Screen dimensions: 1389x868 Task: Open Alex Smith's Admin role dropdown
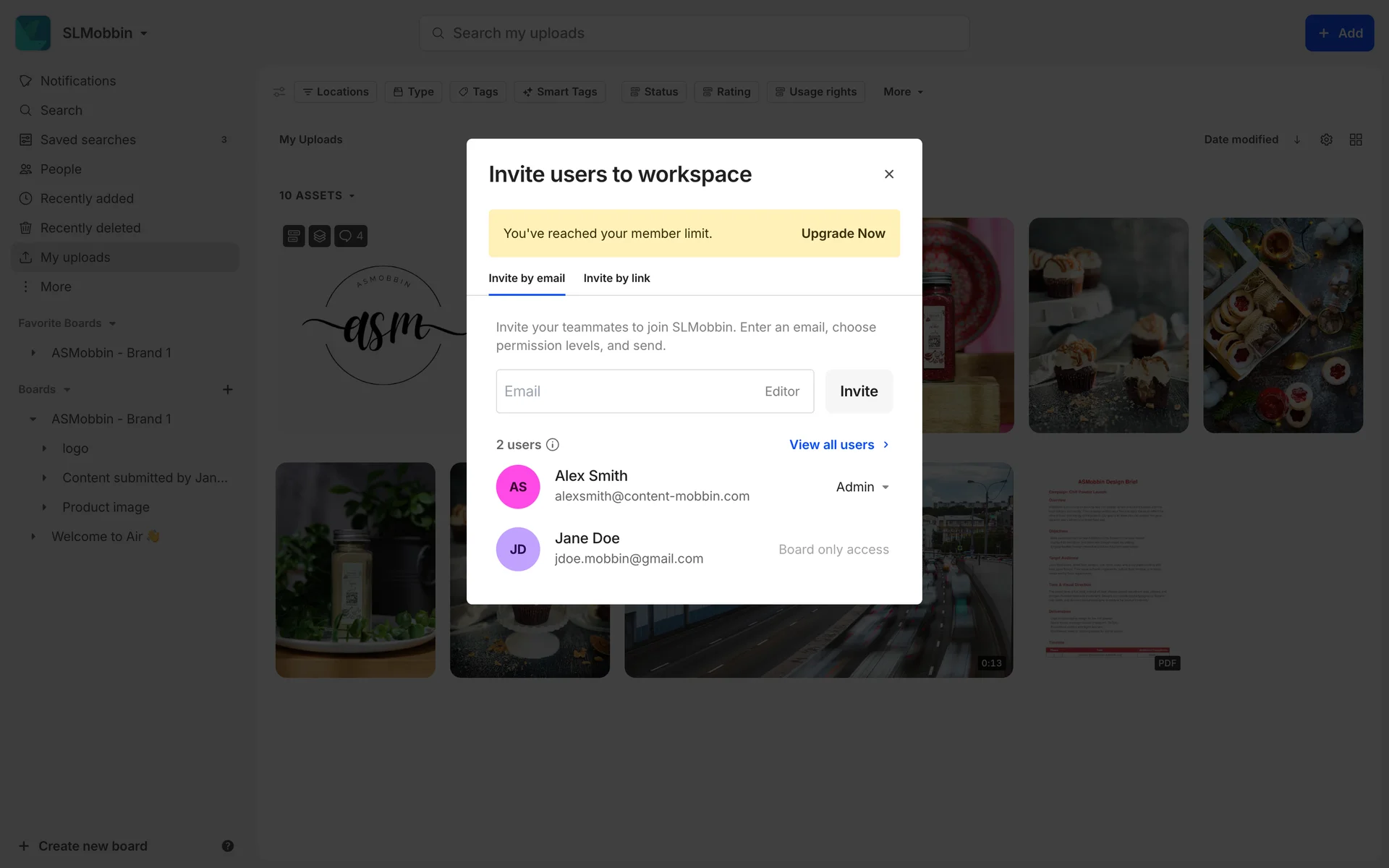[862, 487]
